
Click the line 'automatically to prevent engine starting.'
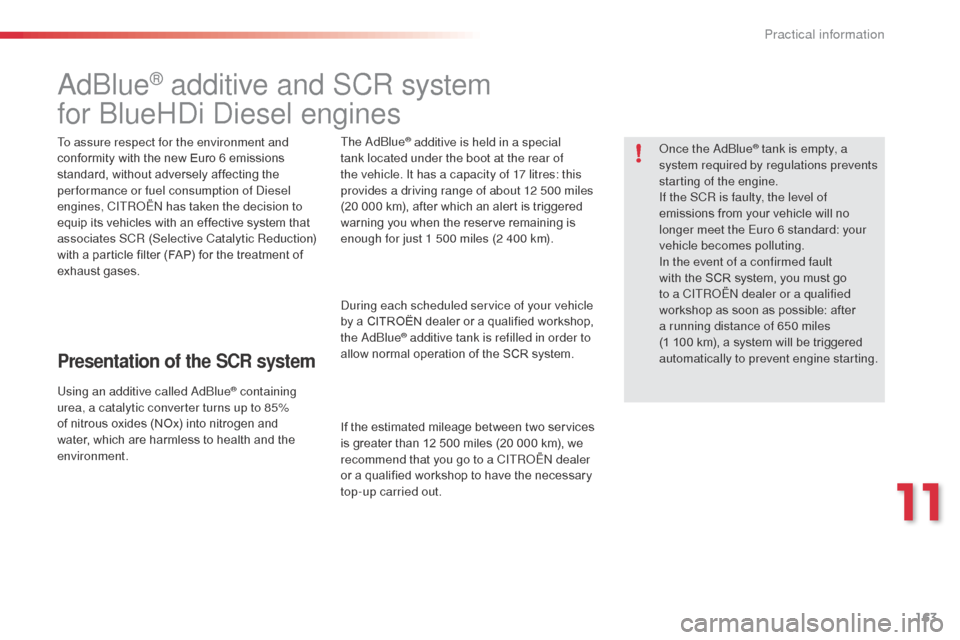[x=768, y=359]
